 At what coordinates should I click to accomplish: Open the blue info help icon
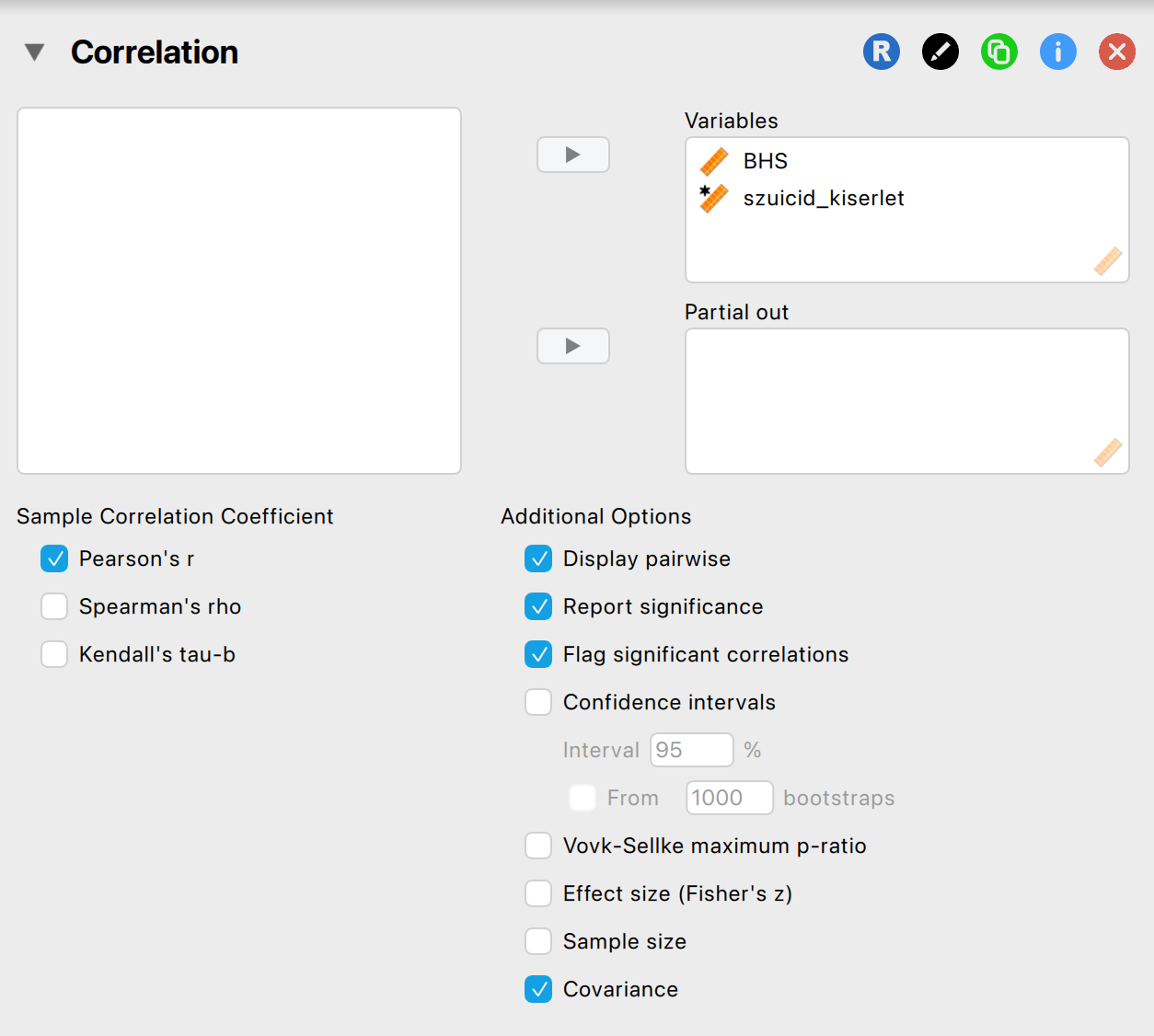pos(1057,52)
